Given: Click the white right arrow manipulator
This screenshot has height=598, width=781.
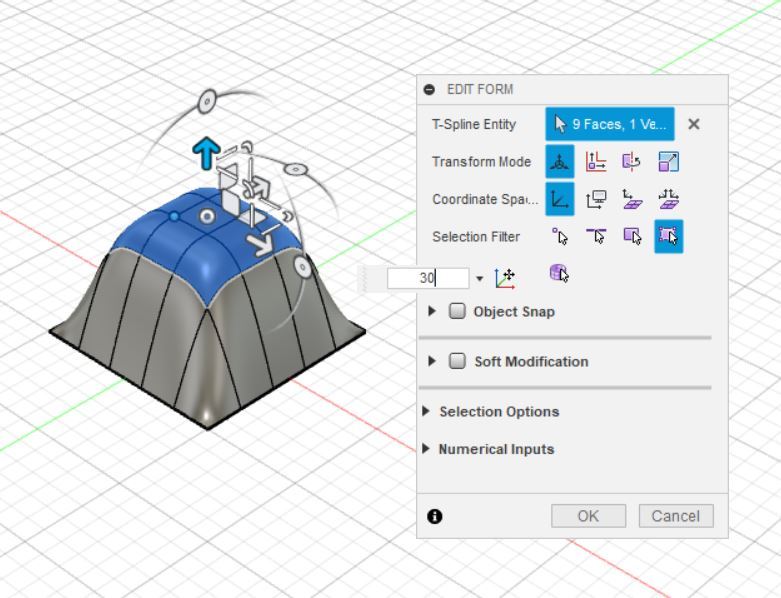Looking at the screenshot, I should [x=260, y=244].
